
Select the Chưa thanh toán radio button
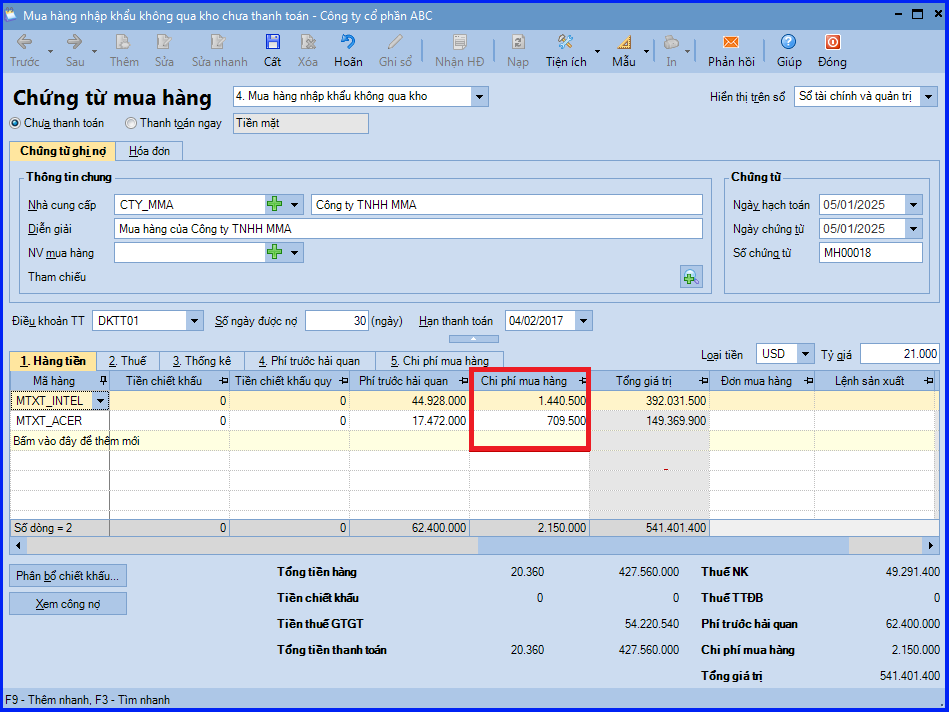[15, 123]
